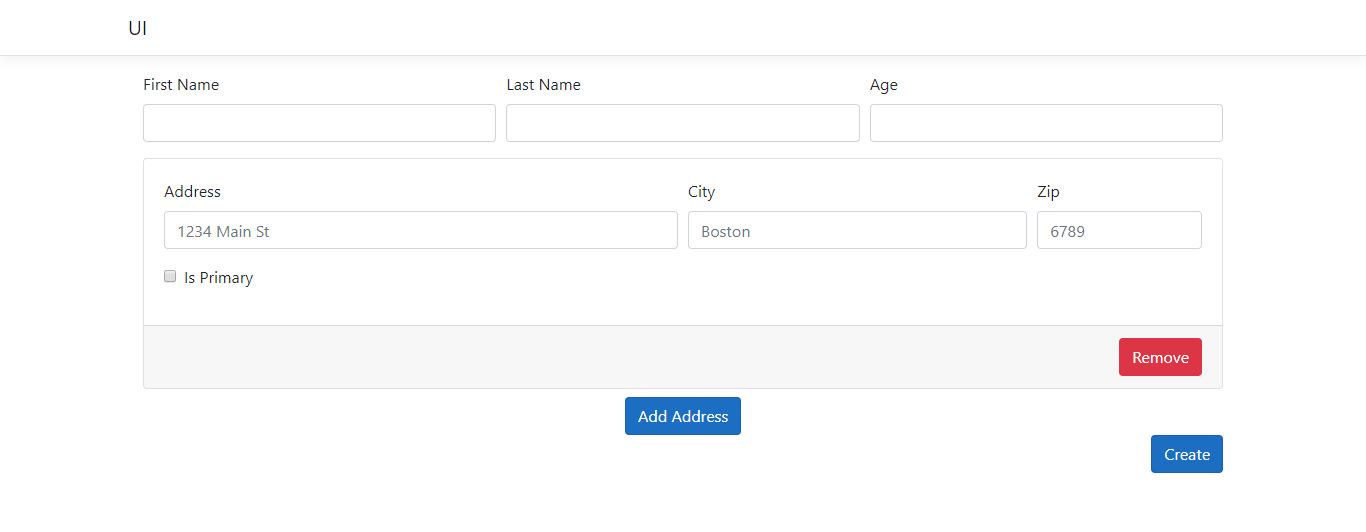Click the Add Address button
1366x532 pixels.
coord(683,416)
